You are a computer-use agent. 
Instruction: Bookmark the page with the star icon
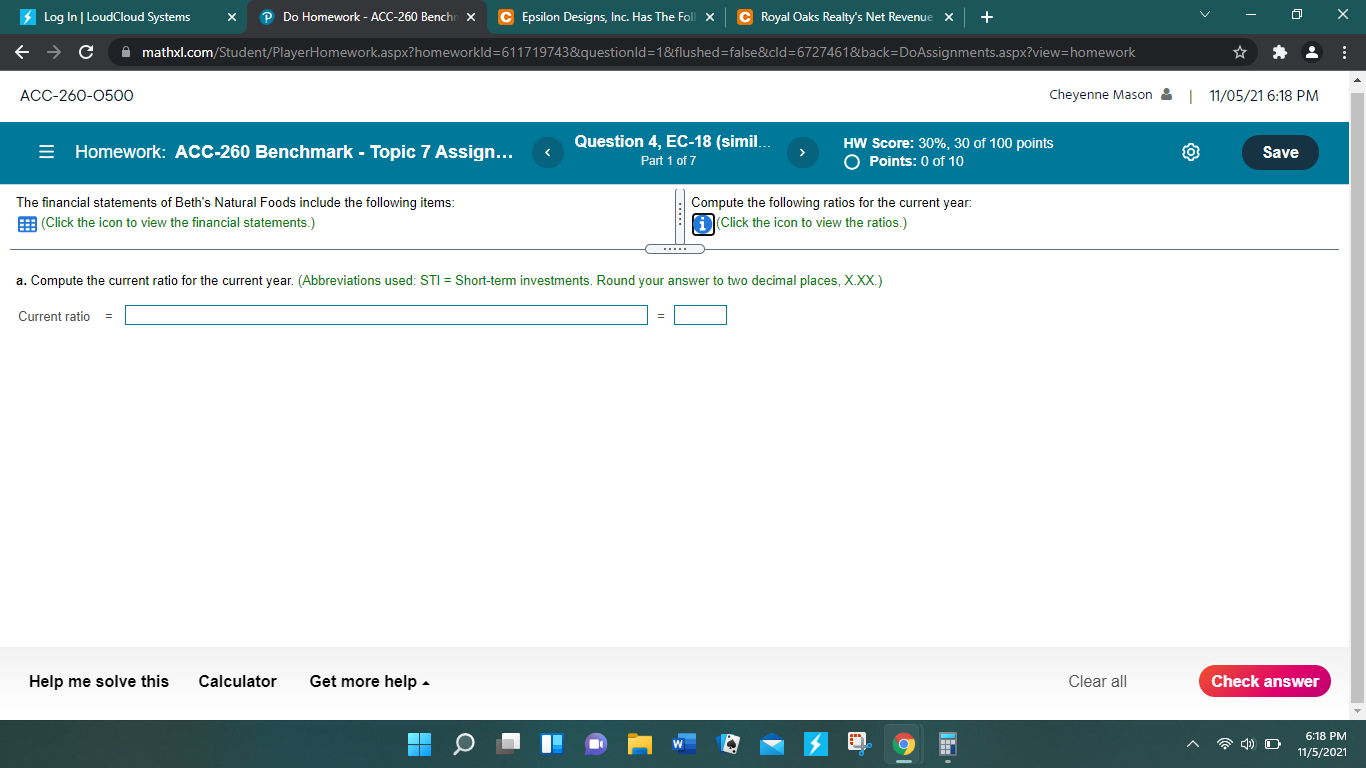click(x=1240, y=51)
